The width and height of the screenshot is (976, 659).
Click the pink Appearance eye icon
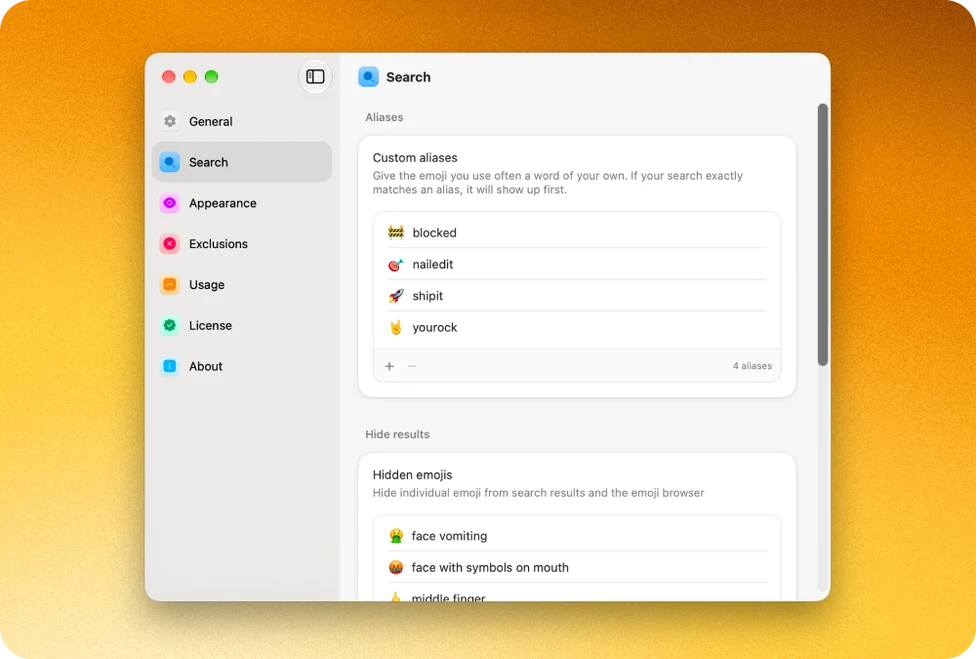point(170,203)
